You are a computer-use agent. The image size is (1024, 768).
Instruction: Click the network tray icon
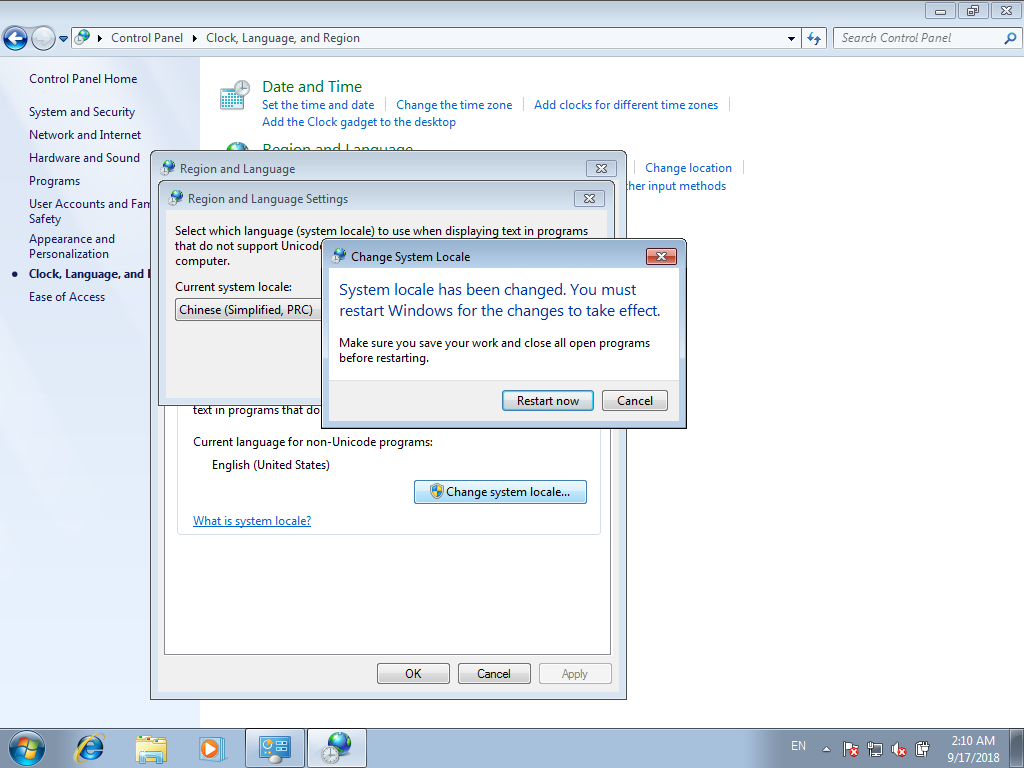pyautogui.click(x=874, y=749)
